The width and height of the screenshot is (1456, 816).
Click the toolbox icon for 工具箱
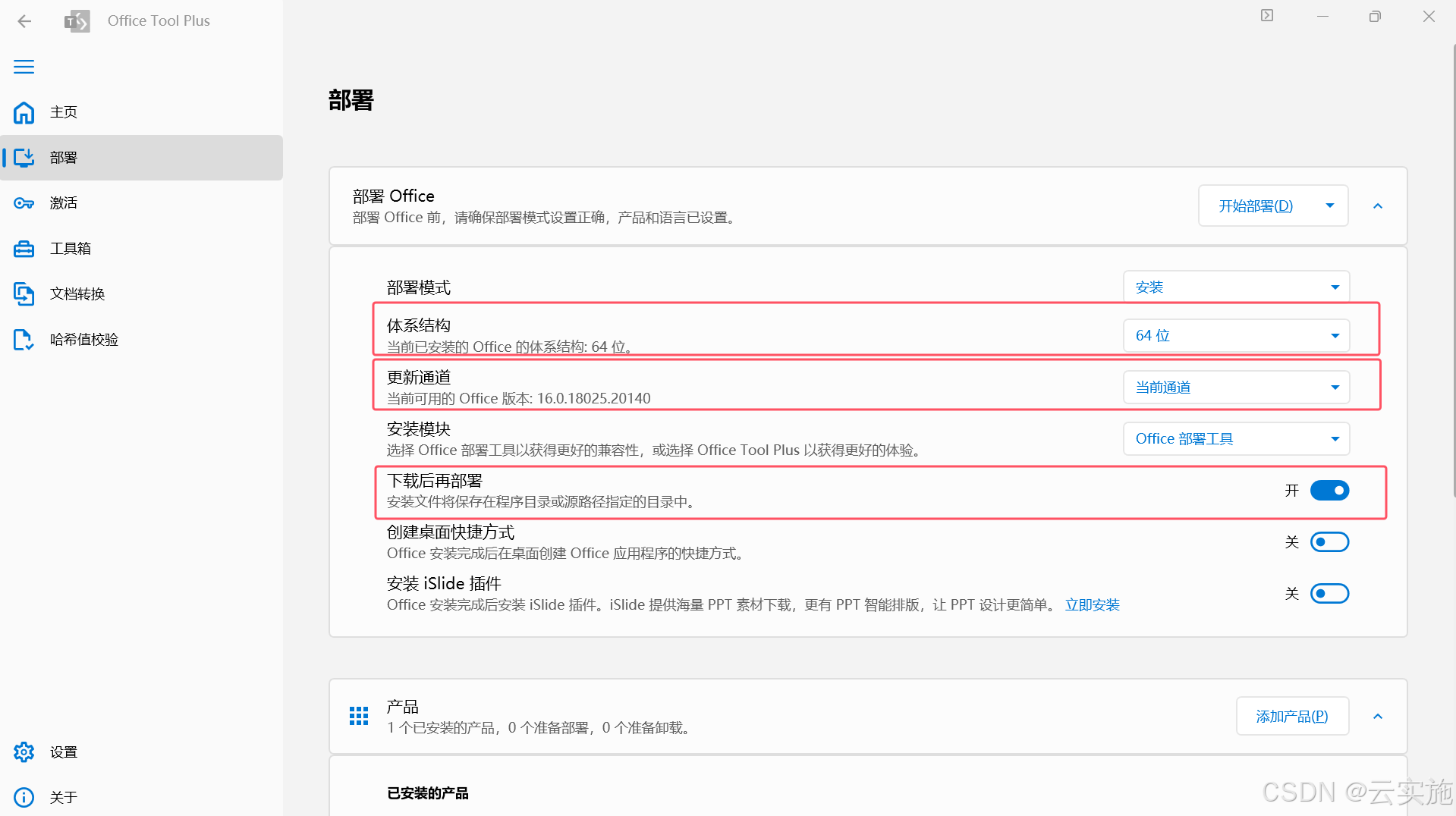24,249
